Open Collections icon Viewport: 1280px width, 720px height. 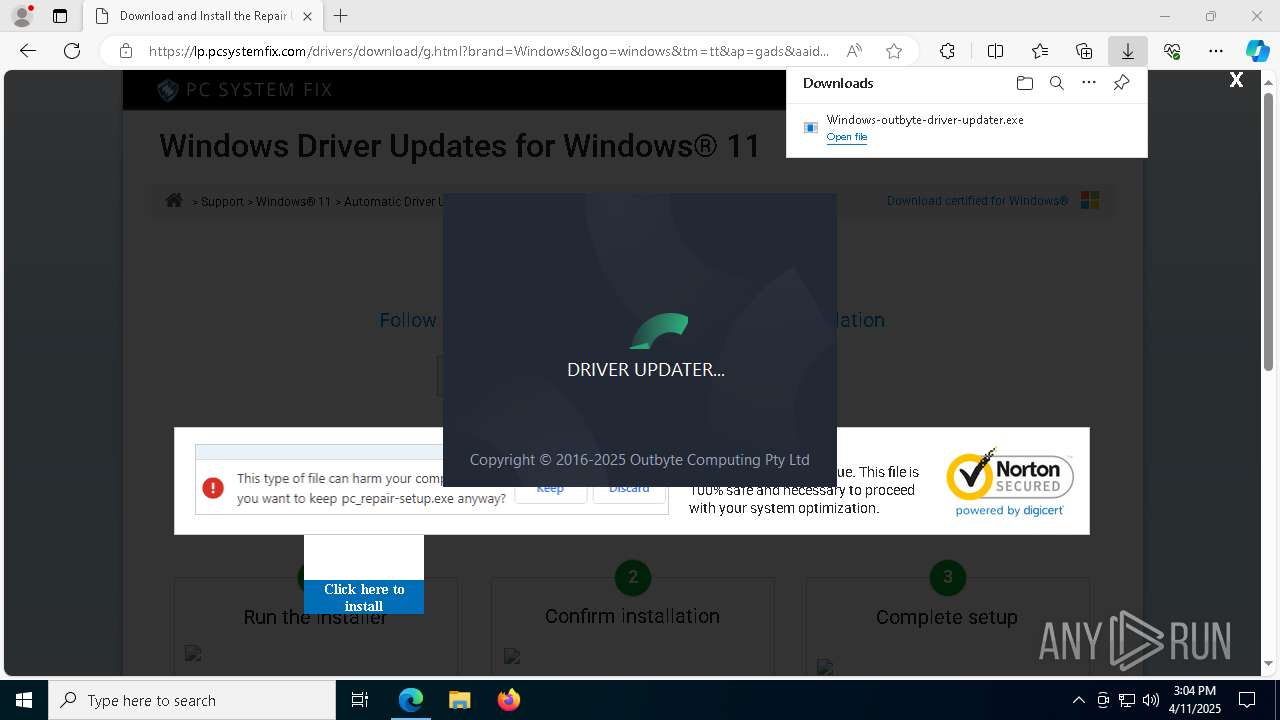coord(1084,51)
